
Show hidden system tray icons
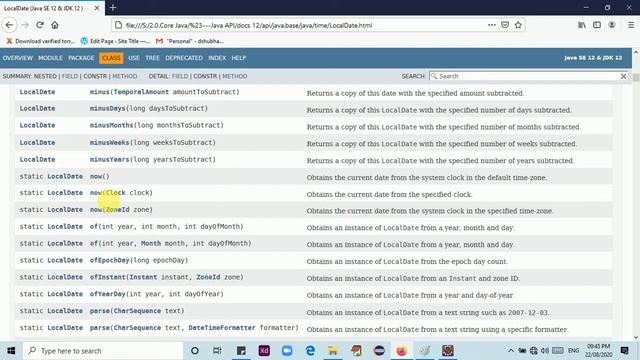click(x=511, y=351)
